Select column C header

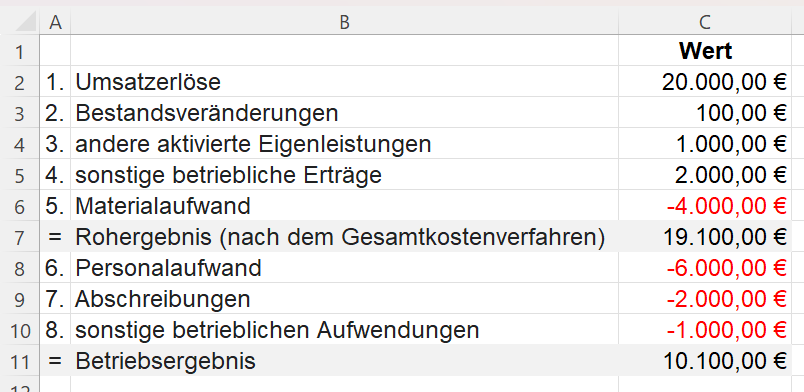[x=705, y=22]
